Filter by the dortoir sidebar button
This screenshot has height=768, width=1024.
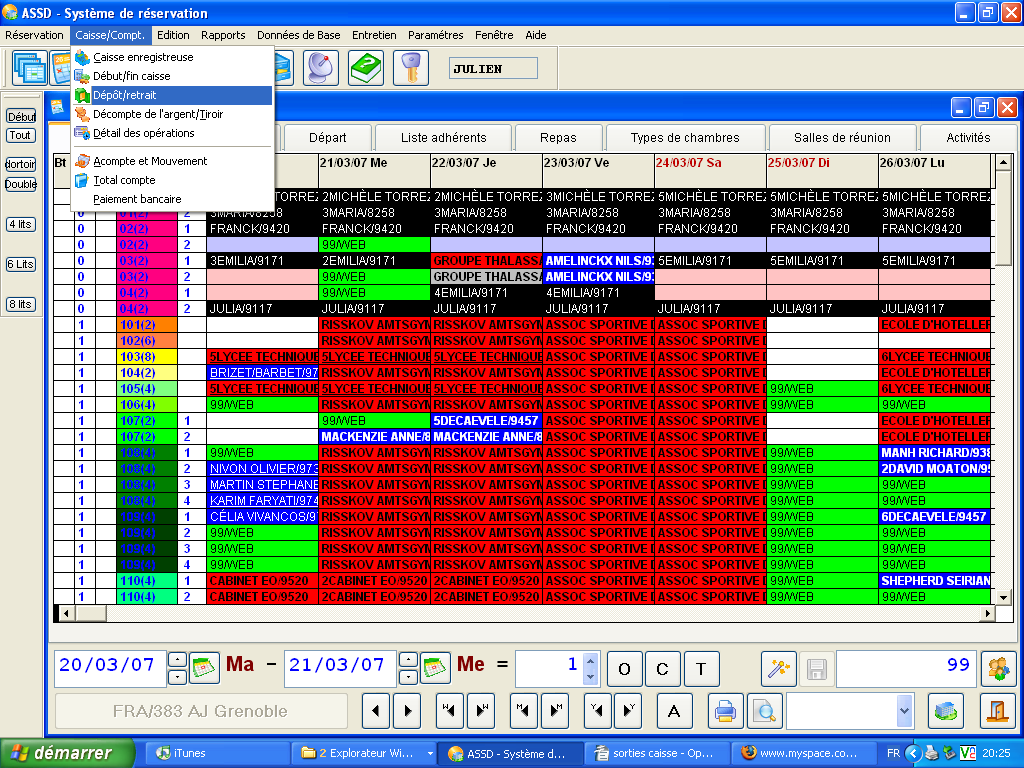pyautogui.click(x=21, y=165)
